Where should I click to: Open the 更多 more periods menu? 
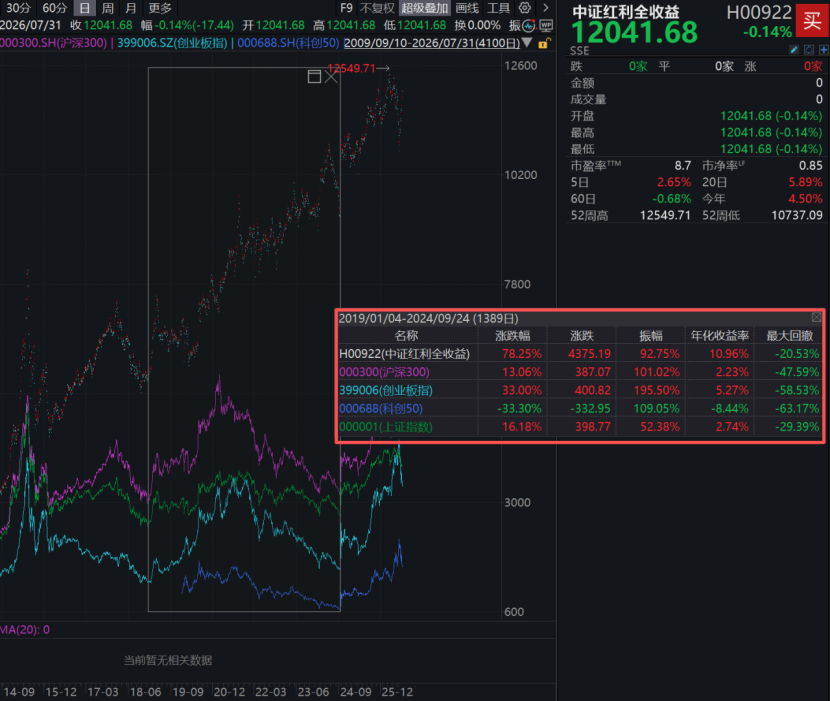pos(160,8)
